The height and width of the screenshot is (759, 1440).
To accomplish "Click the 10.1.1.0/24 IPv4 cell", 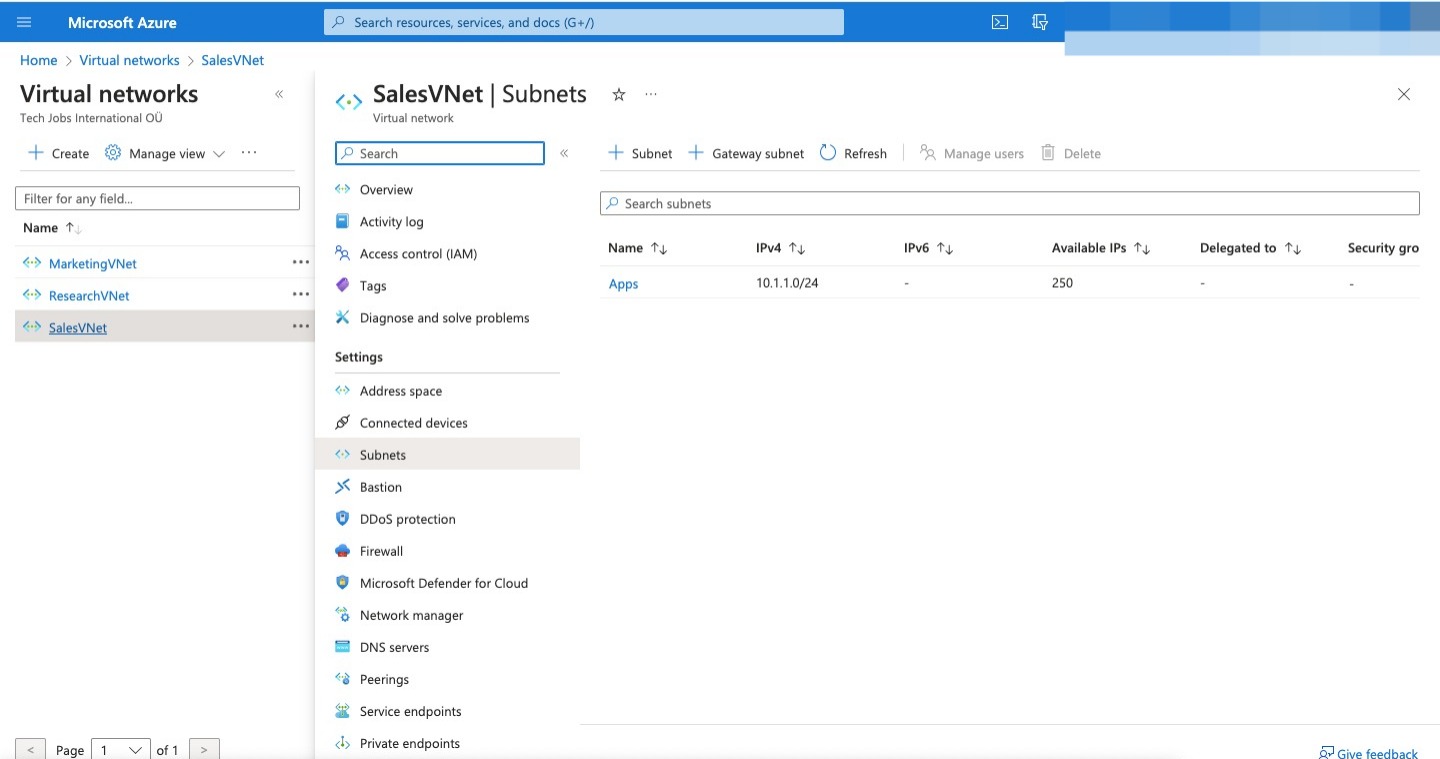I will pos(787,283).
